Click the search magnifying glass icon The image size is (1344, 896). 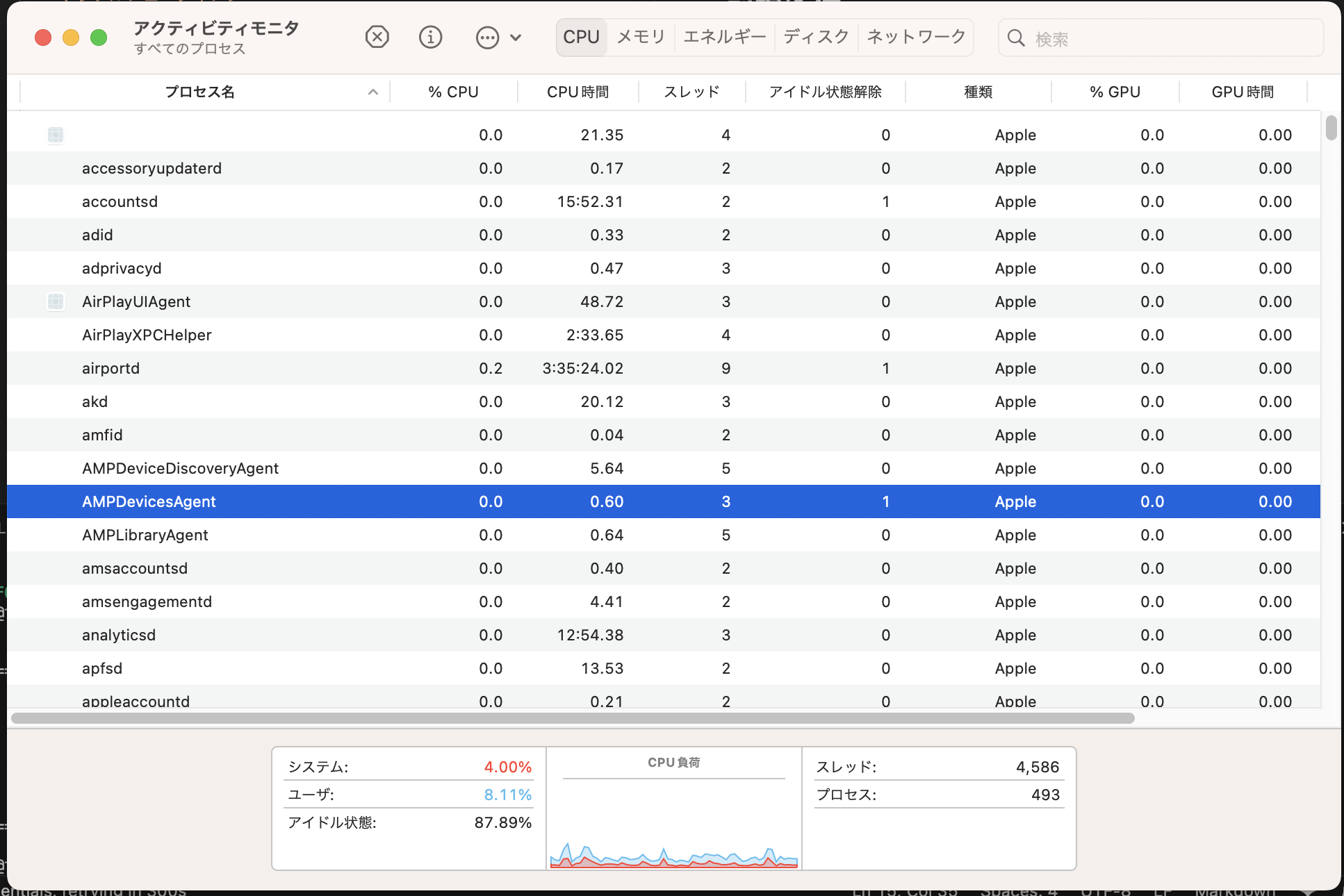point(1016,38)
